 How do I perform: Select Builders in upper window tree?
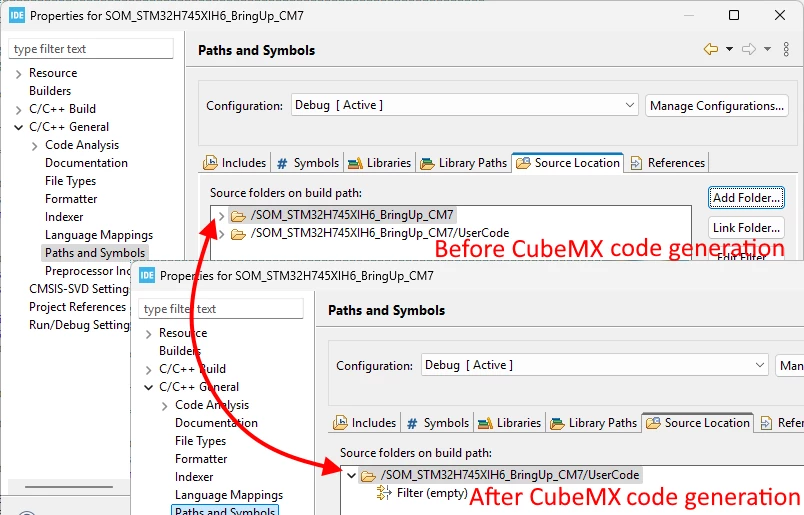point(50,91)
